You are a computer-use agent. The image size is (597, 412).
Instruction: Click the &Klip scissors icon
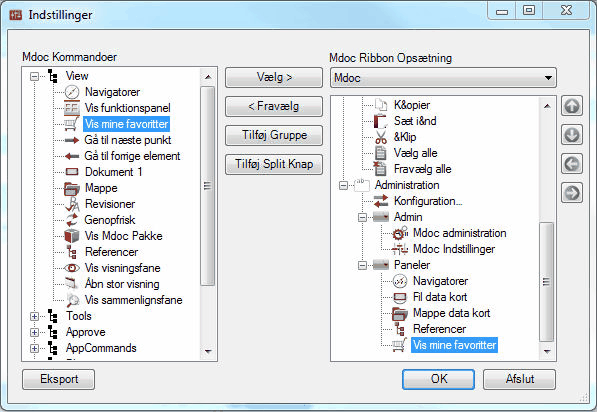click(380, 137)
